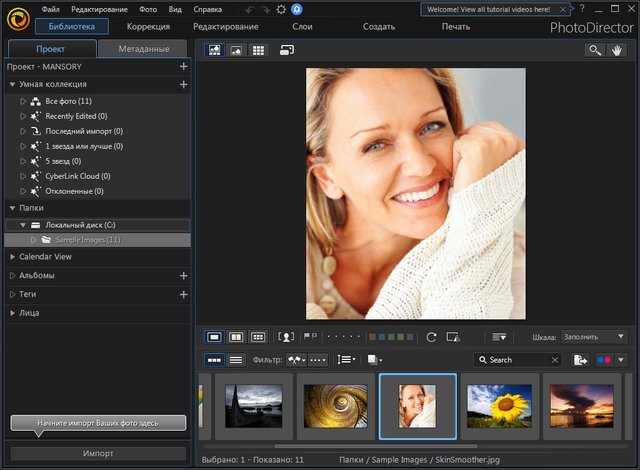The image size is (640, 470).
Task: Click the face tagging icon
Action: point(286,337)
